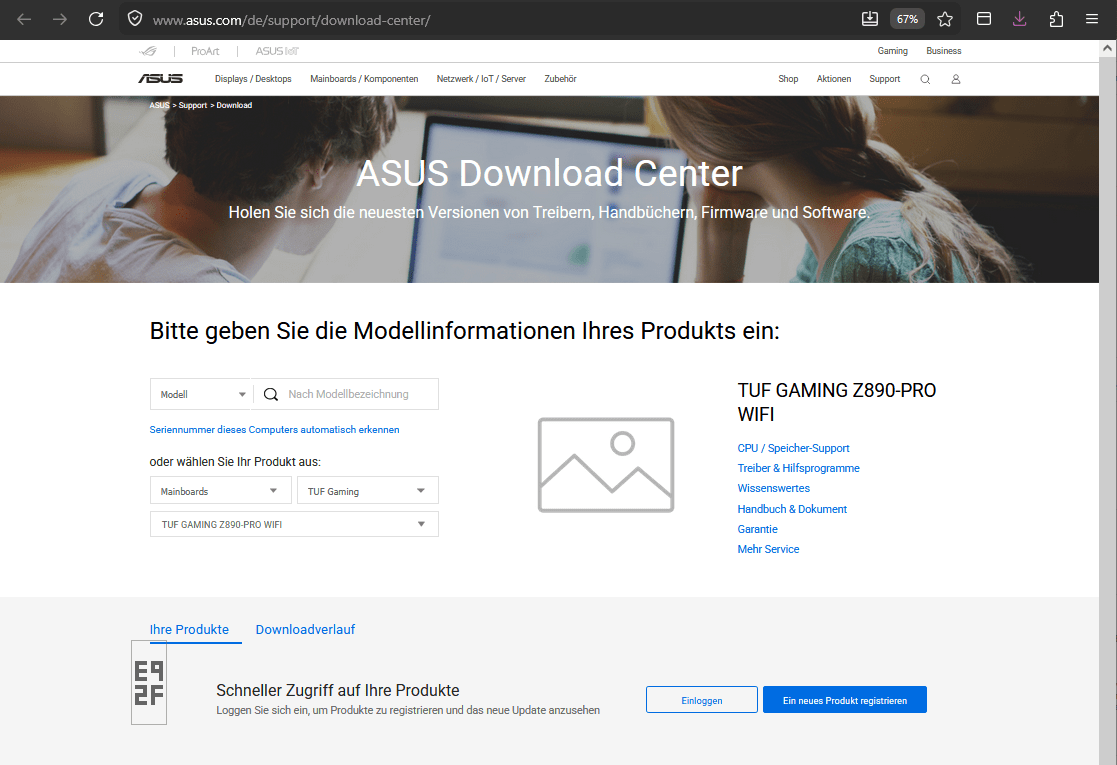Viewport: 1117px width, 765px height.
Task: Open the extensions puzzle icon
Action: [x=1056, y=19]
